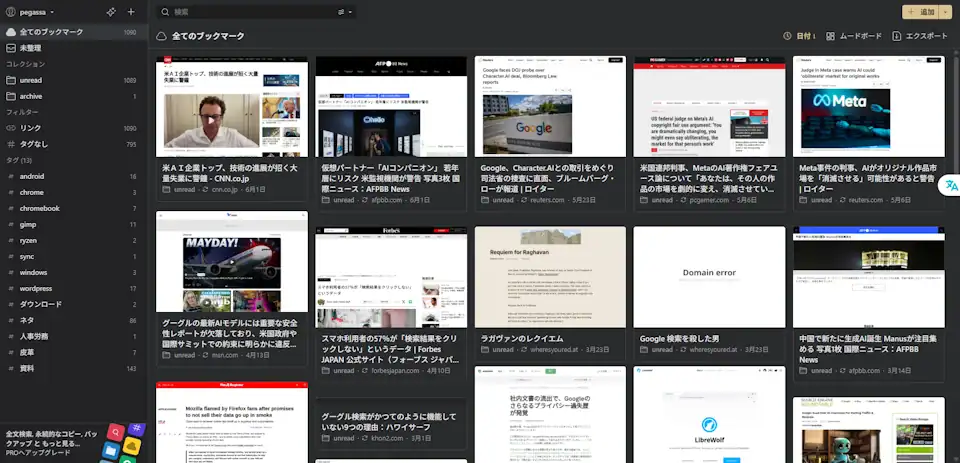Select the 皮革 tag
This screenshot has width=960, height=463.
pos(73,353)
